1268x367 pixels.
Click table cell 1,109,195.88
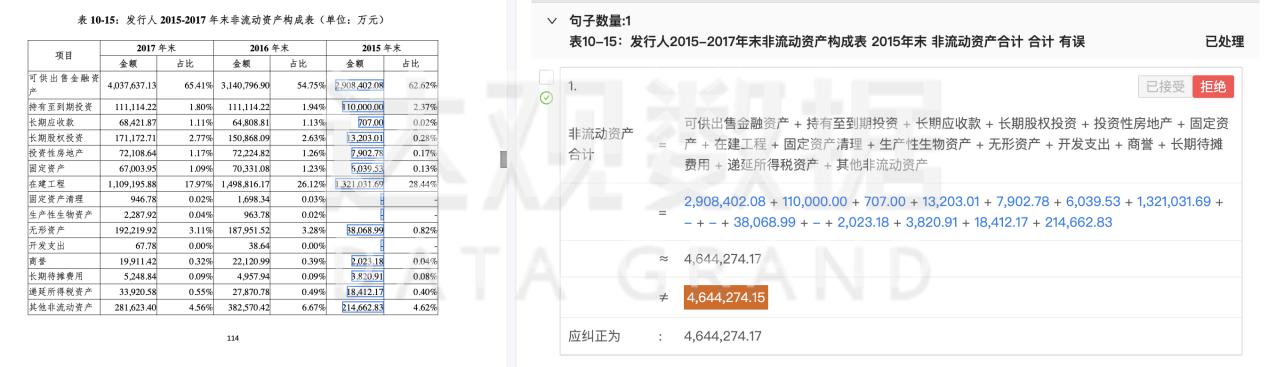133,185
